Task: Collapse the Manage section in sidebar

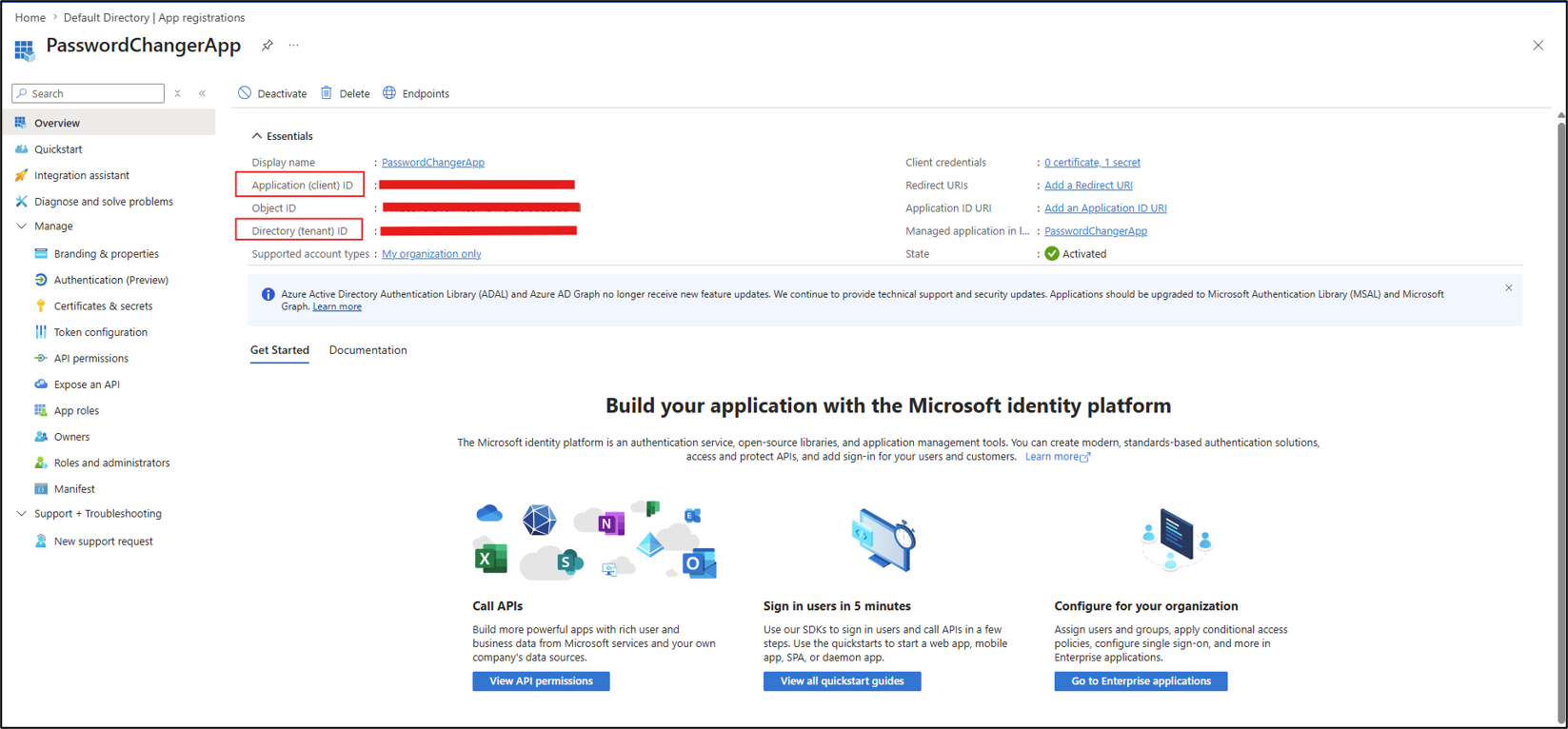Action: tap(22, 227)
